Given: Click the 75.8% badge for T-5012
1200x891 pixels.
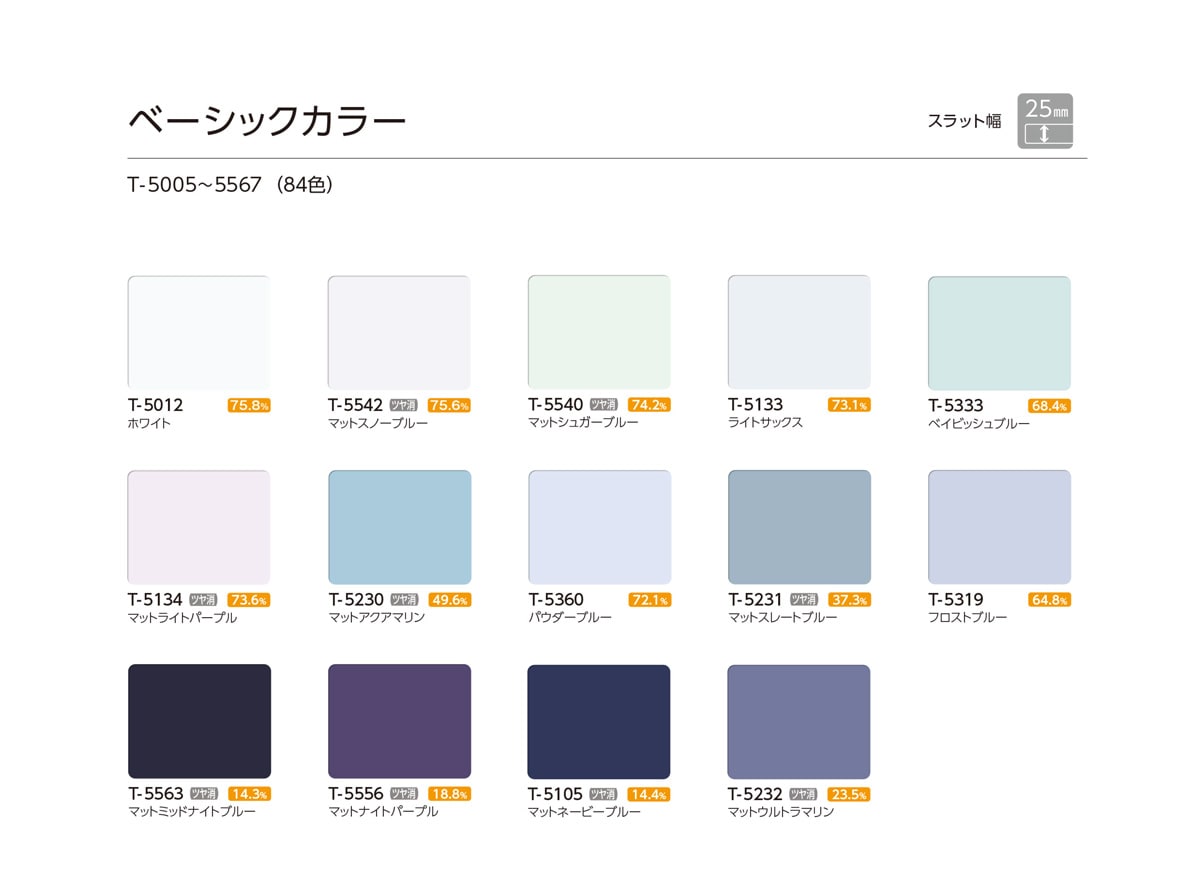Looking at the screenshot, I should point(249,405).
